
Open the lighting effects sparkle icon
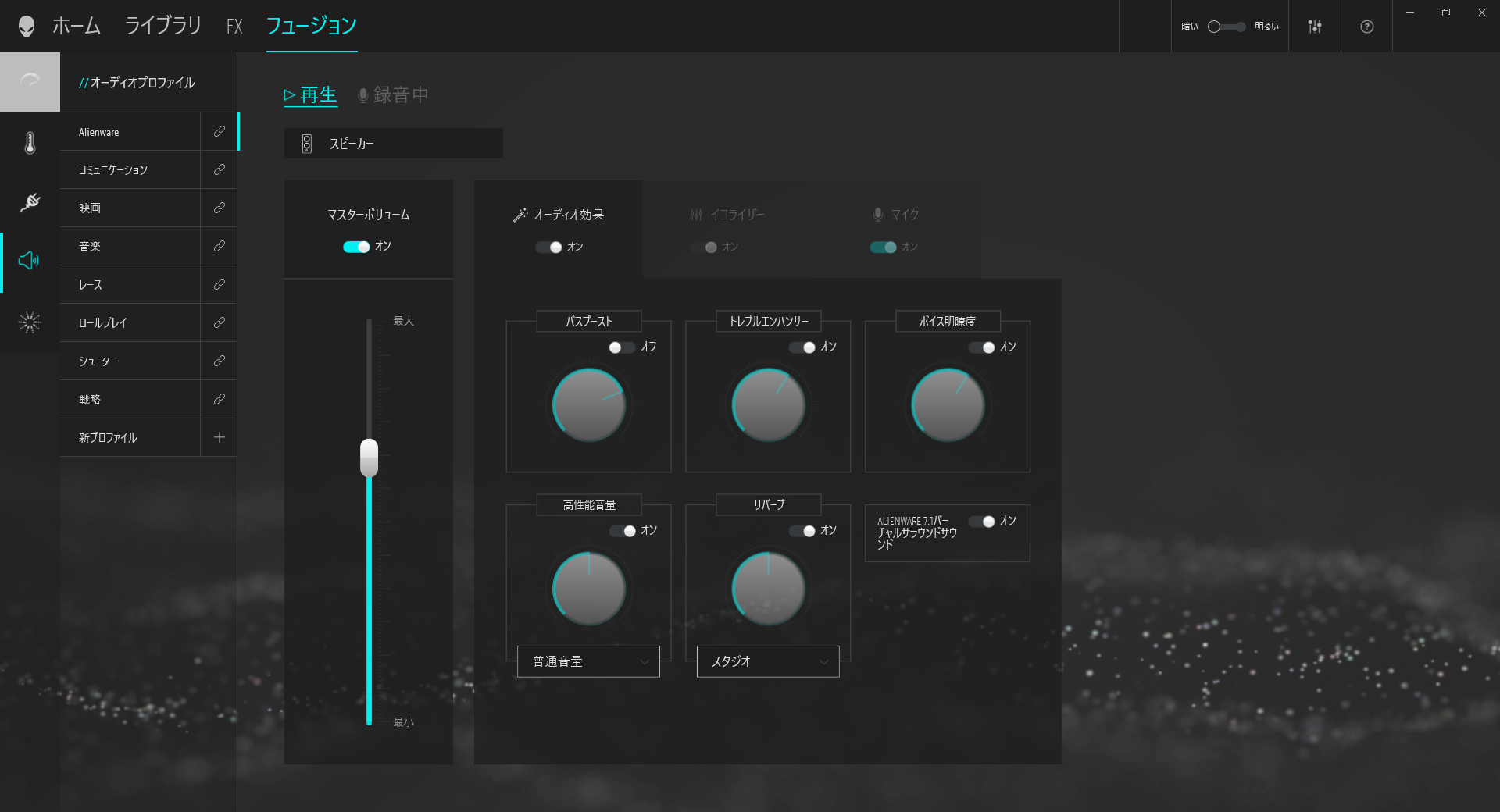click(29, 322)
